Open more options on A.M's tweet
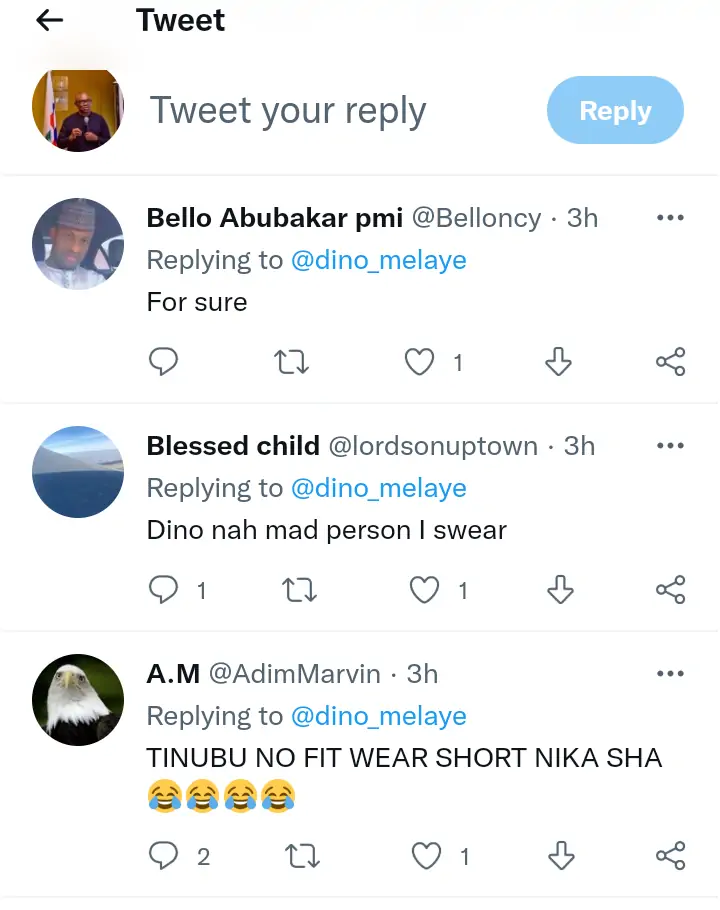This screenshot has height=910, width=720. tap(669, 674)
